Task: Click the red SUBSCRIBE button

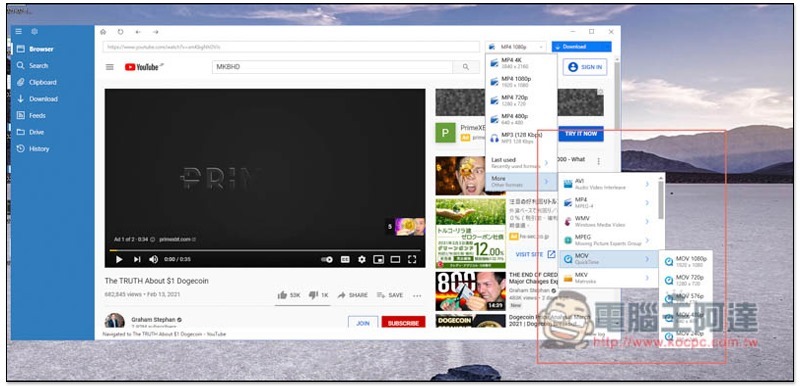Action: coord(403,323)
